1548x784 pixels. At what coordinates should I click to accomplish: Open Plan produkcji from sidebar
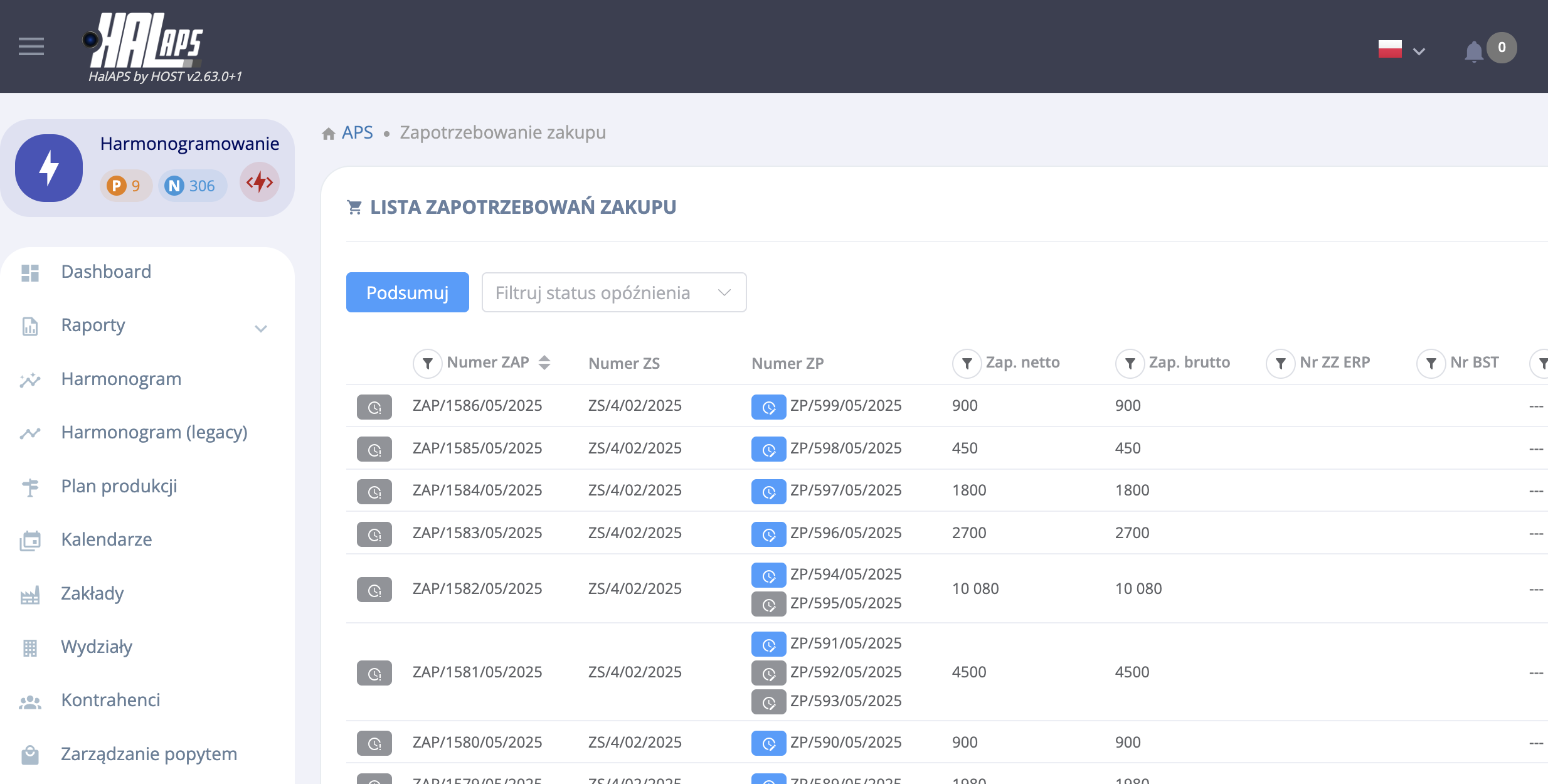(119, 486)
